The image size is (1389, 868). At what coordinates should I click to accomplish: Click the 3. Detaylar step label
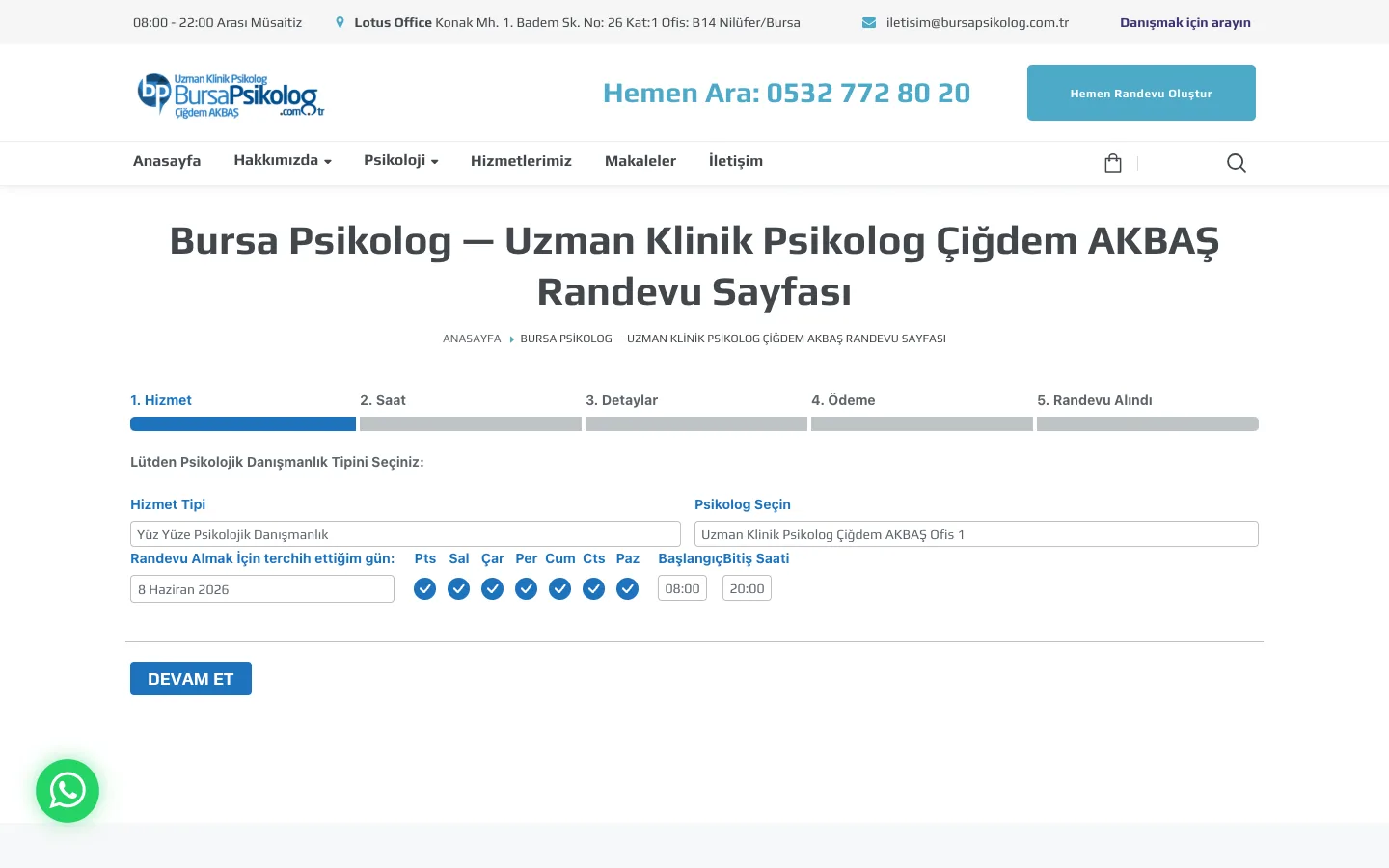(621, 400)
